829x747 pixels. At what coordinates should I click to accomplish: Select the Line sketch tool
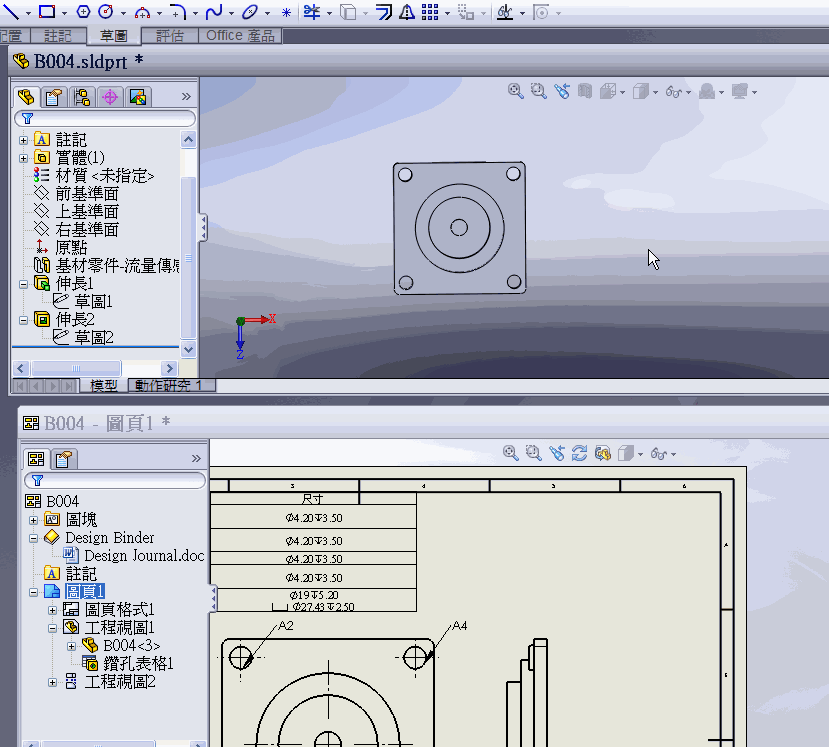[11, 11]
